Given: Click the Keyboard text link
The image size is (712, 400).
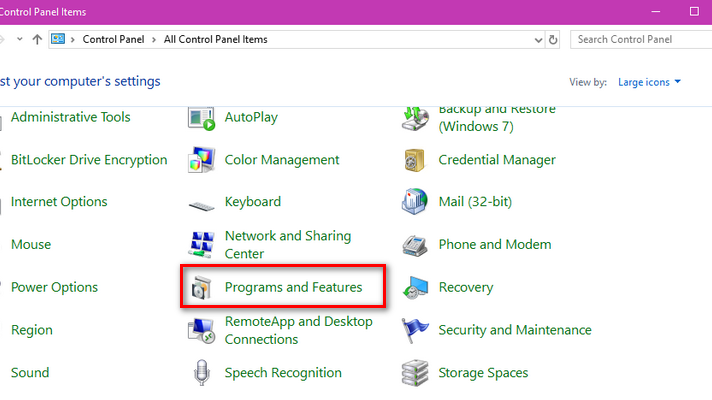Looking at the screenshot, I should [253, 202].
